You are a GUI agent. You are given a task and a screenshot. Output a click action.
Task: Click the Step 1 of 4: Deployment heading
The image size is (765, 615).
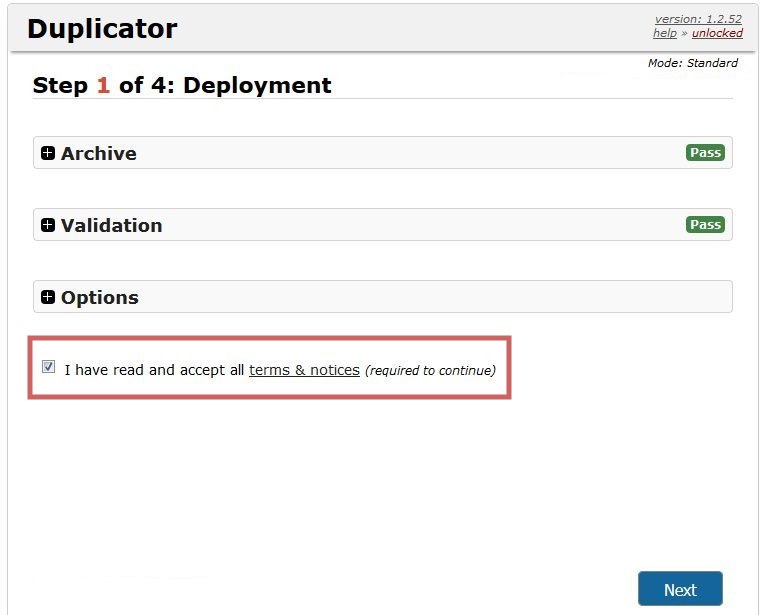182,85
